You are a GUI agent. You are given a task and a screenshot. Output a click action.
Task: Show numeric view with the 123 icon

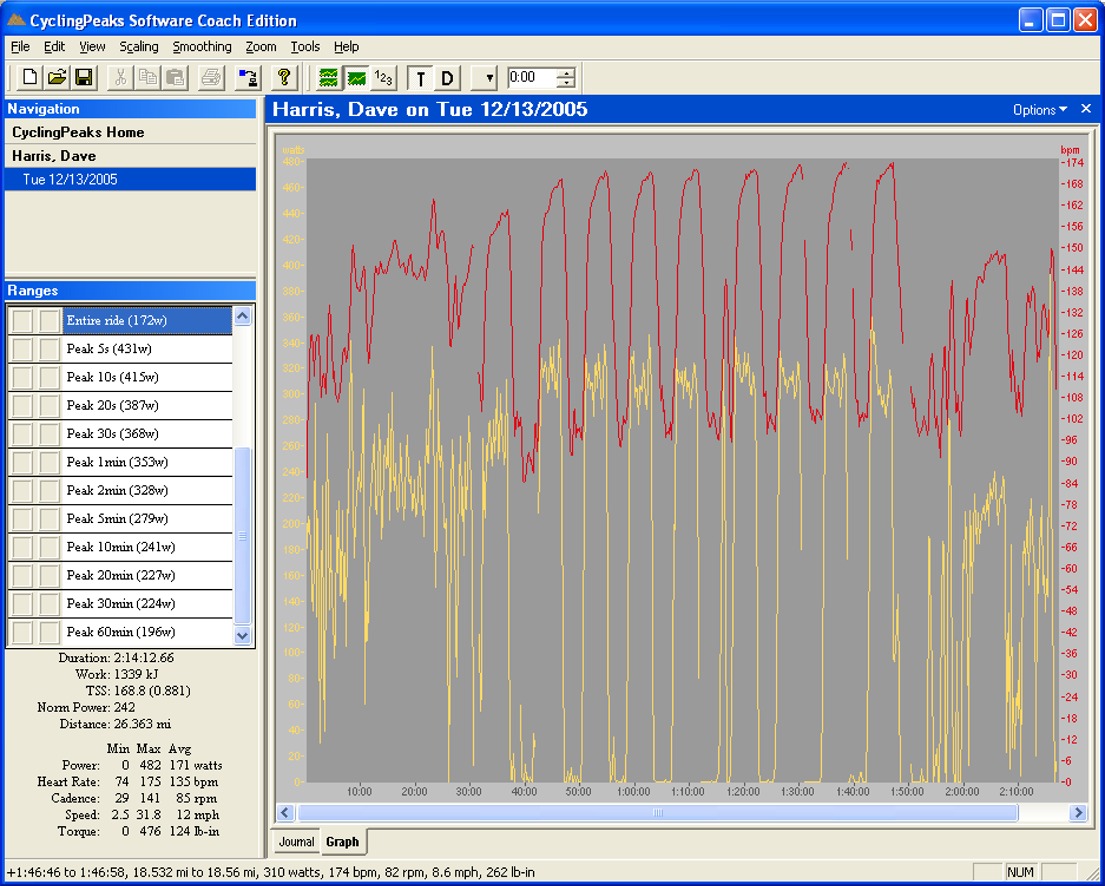coord(383,77)
